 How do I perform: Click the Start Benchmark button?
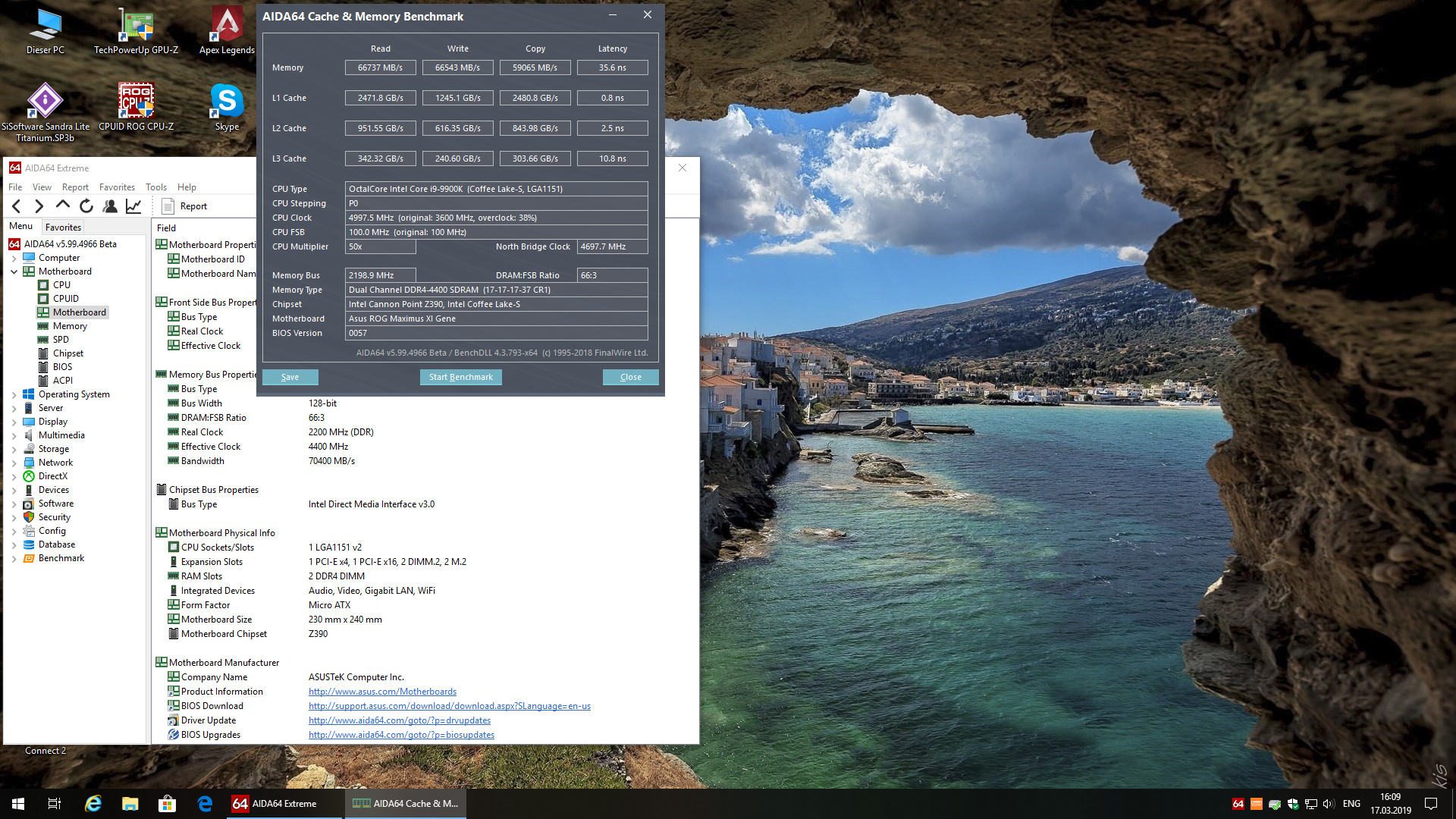pos(460,377)
